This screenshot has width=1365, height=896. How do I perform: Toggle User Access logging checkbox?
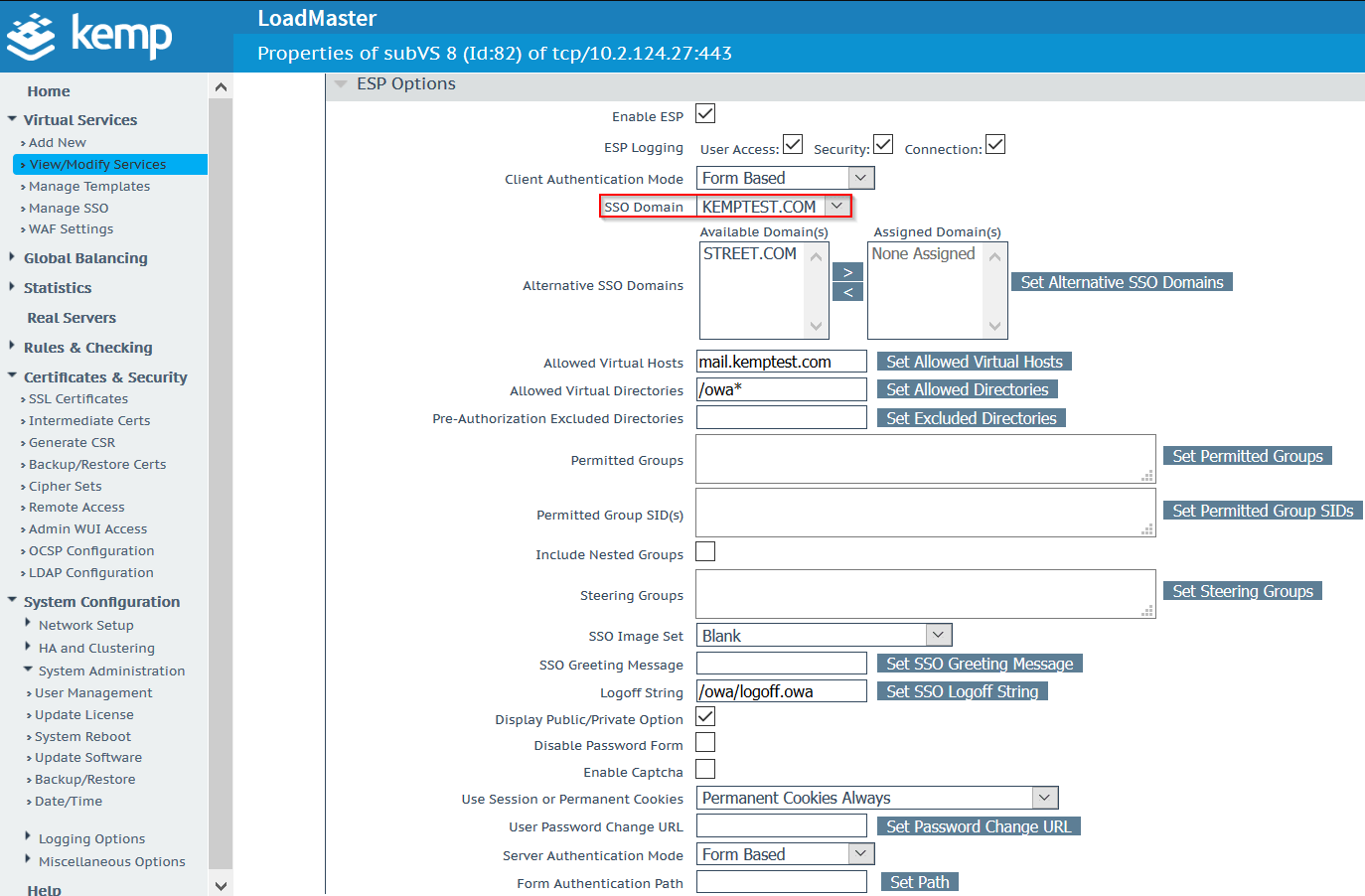(793, 145)
